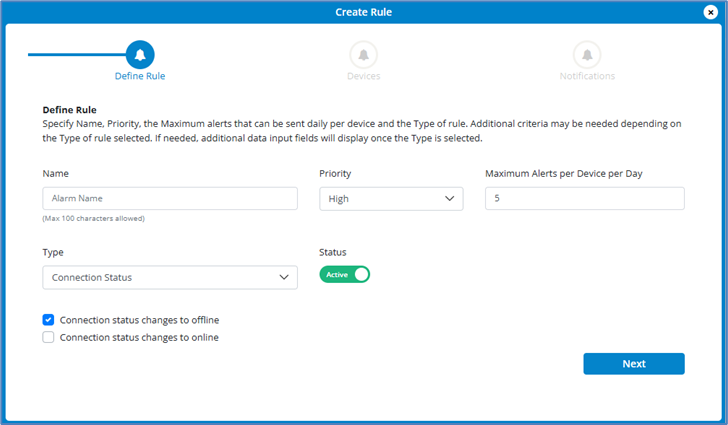The image size is (728, 425).
Task: Click the chevron arrow in Type field
Action: (284, 277)
